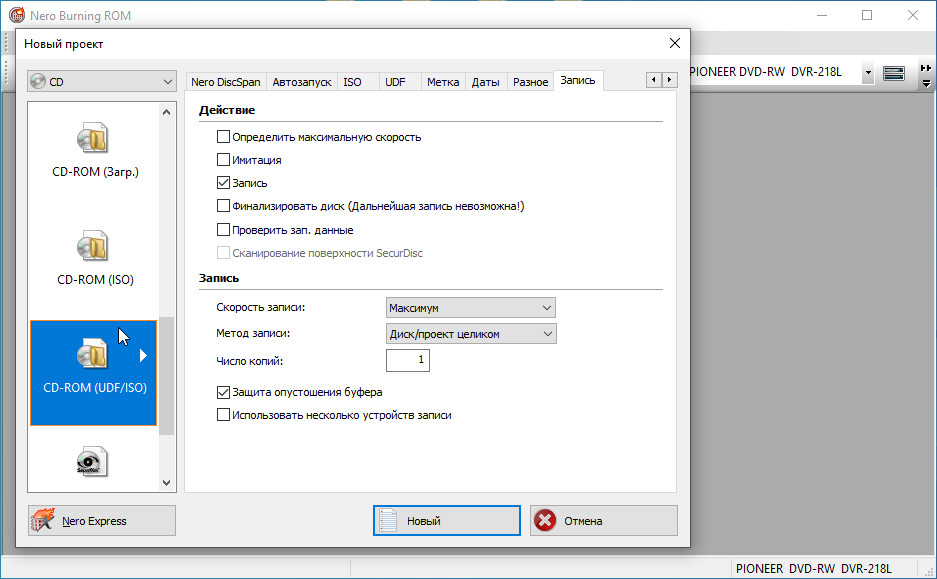Open Nero Express
The image size is (937, 579).
tap(102, 520)
